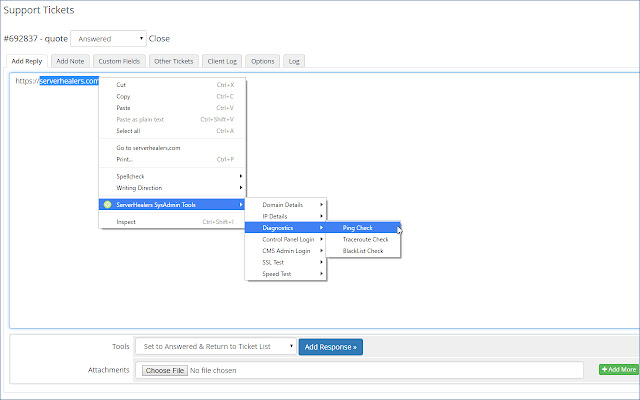Choose Print... from the context menu
The width and height of the screenshot is (640, 400).
(x=172, y=159)
